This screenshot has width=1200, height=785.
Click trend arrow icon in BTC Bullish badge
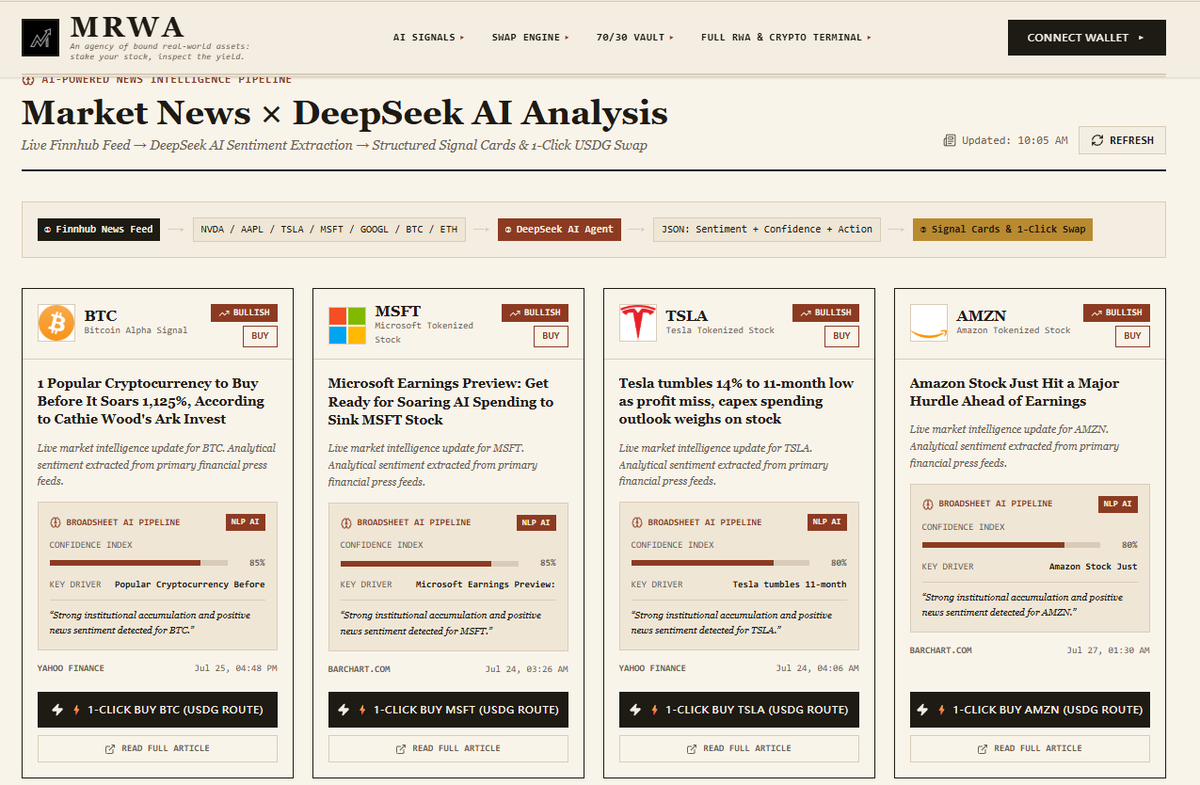[224, 313]
